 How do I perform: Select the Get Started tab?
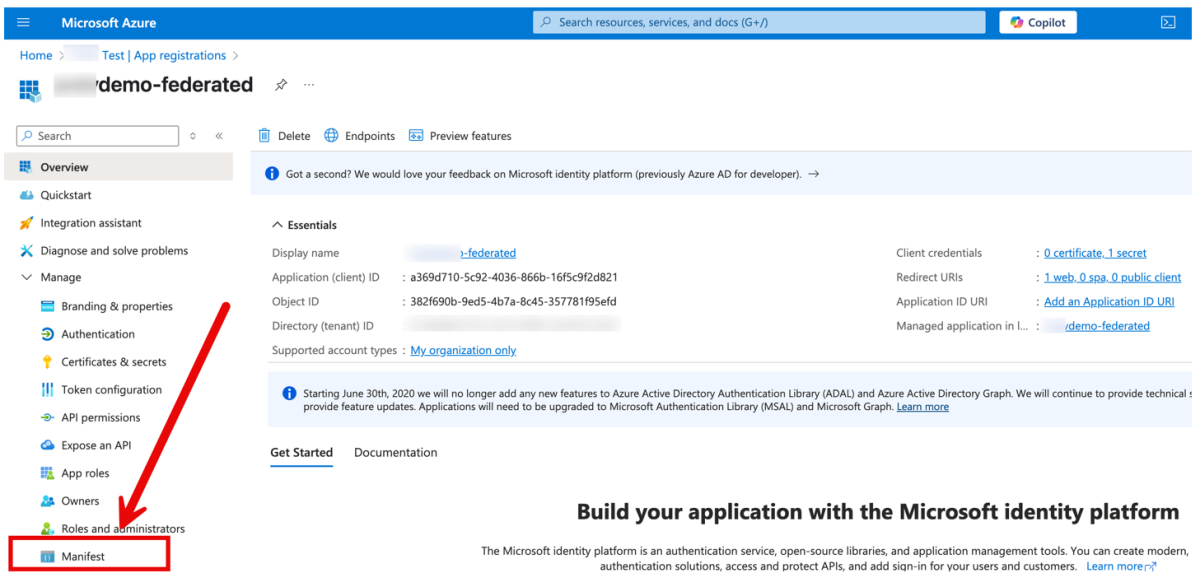[301, 452]
